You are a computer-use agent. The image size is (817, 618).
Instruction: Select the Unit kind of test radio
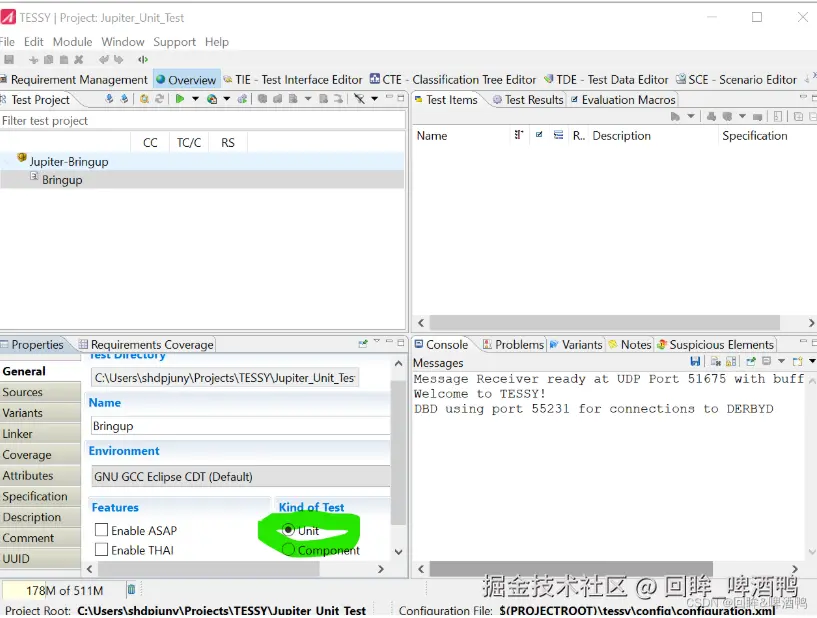click(x=288, y=530)
